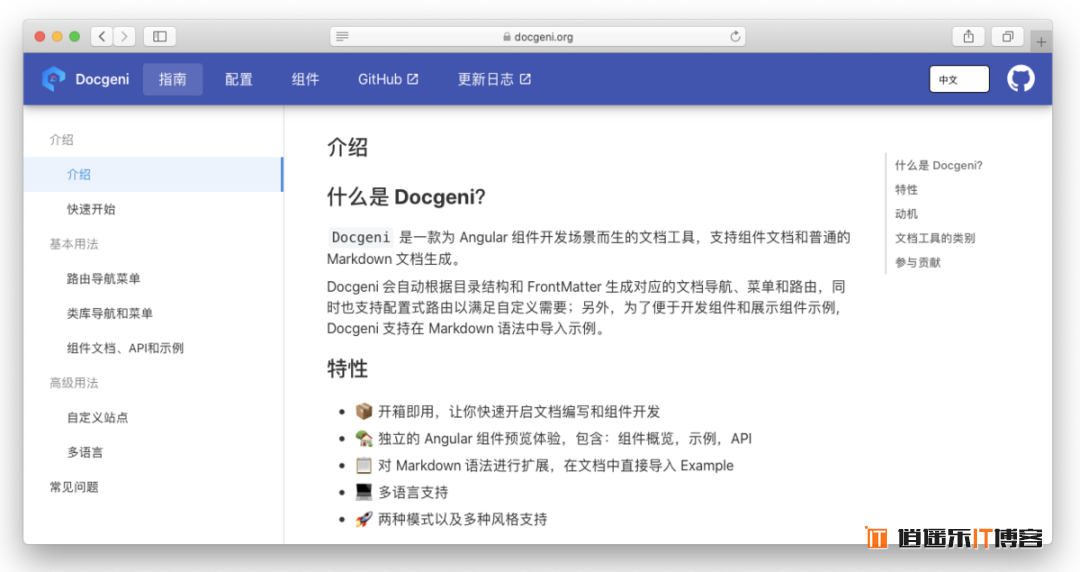The height and width of the screenshot is (572, 1080).
Task: Open the GitHub octocat icon in header
Action: point(1021,79)
